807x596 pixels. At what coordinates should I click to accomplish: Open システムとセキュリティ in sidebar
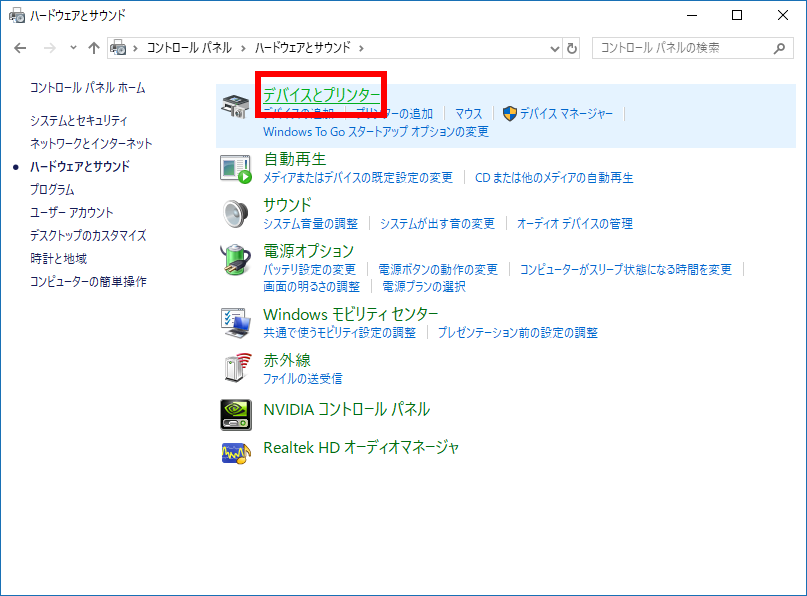pos(79,120)
